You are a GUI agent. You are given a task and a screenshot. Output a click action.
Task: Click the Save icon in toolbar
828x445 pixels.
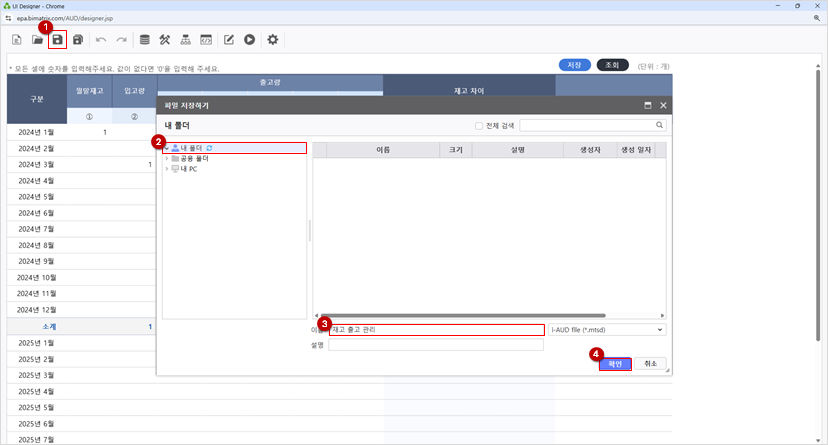tap(58, 40)
